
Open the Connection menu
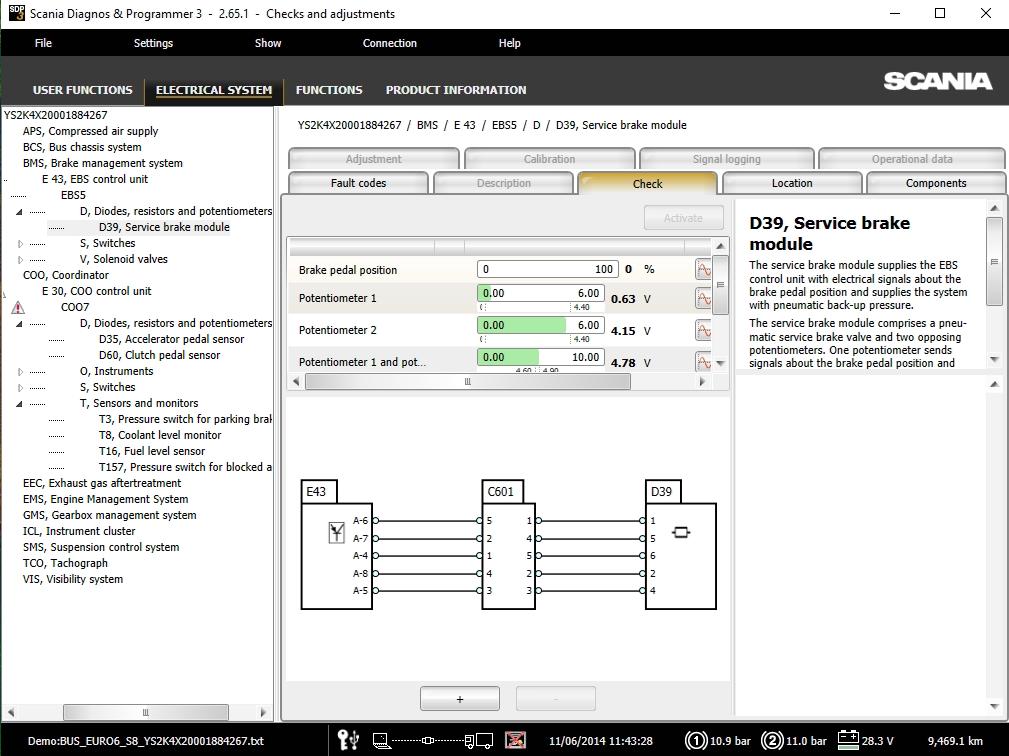point(389,43)
